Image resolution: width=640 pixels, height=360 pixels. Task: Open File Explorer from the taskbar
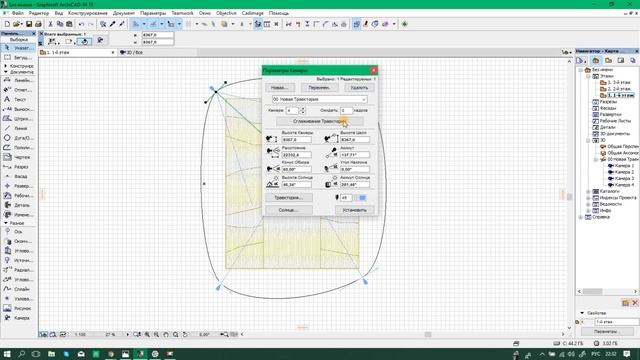[x=51, y=354]
